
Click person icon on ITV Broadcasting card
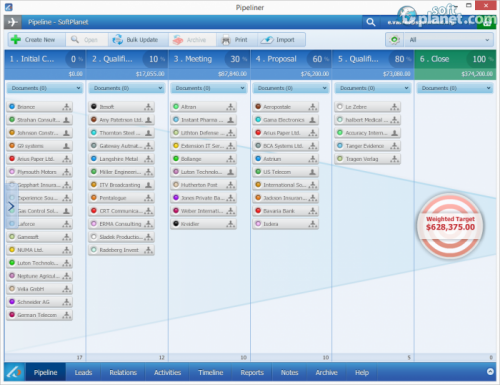[x=149, y=185]
